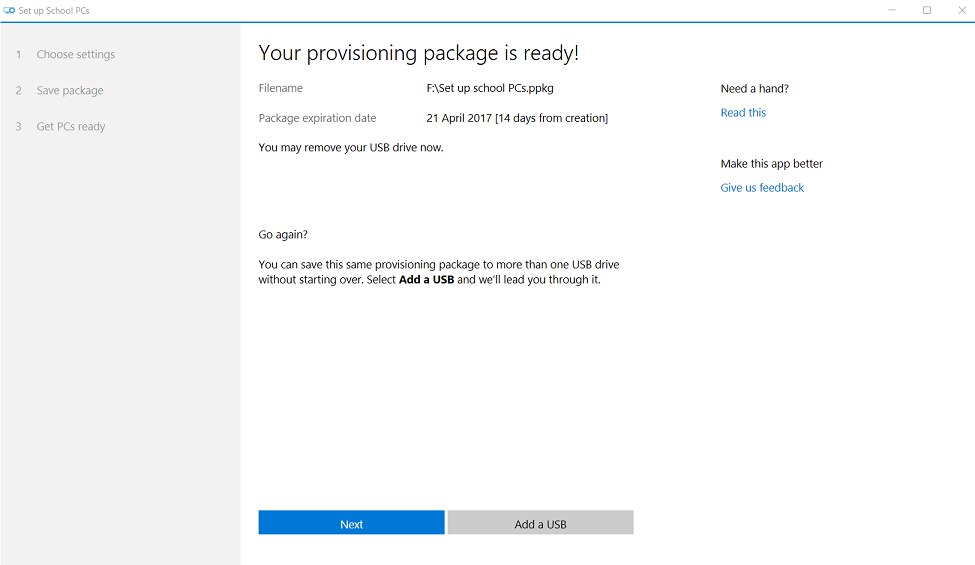Click the Go again? heading
Image resolution: width=975 pixels, height=565 pixels.
coord(283,235)
